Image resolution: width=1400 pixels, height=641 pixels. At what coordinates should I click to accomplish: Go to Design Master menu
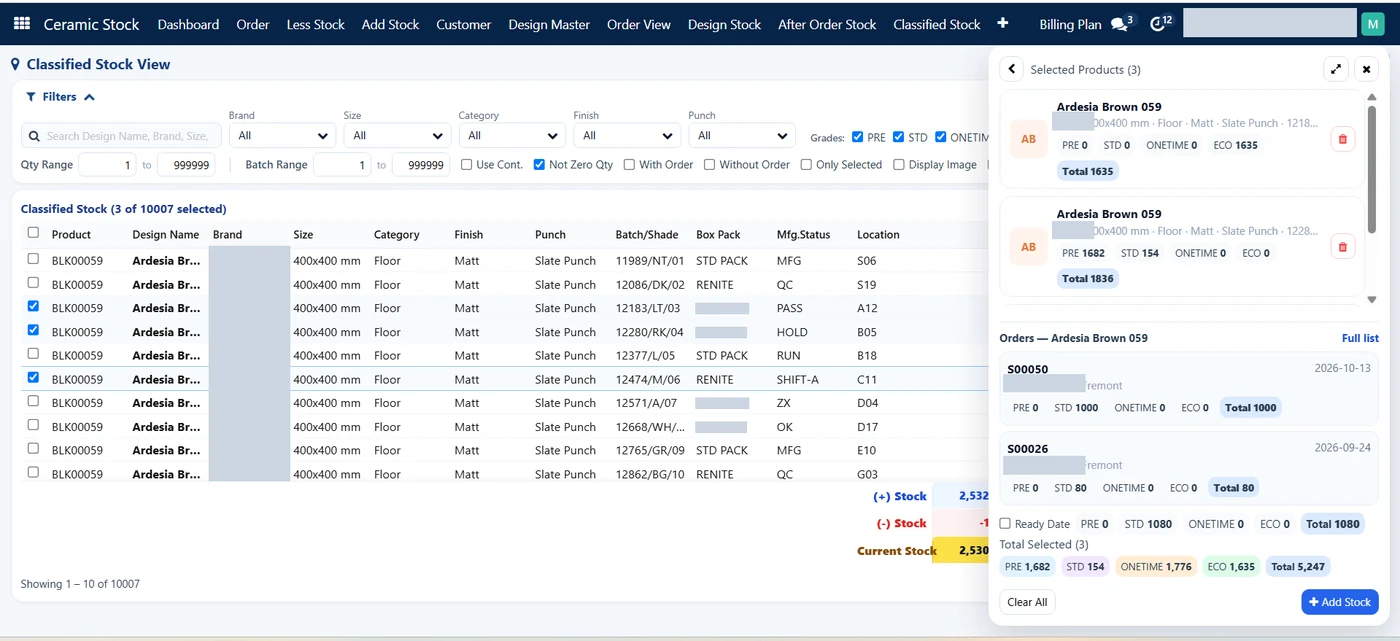549,24
